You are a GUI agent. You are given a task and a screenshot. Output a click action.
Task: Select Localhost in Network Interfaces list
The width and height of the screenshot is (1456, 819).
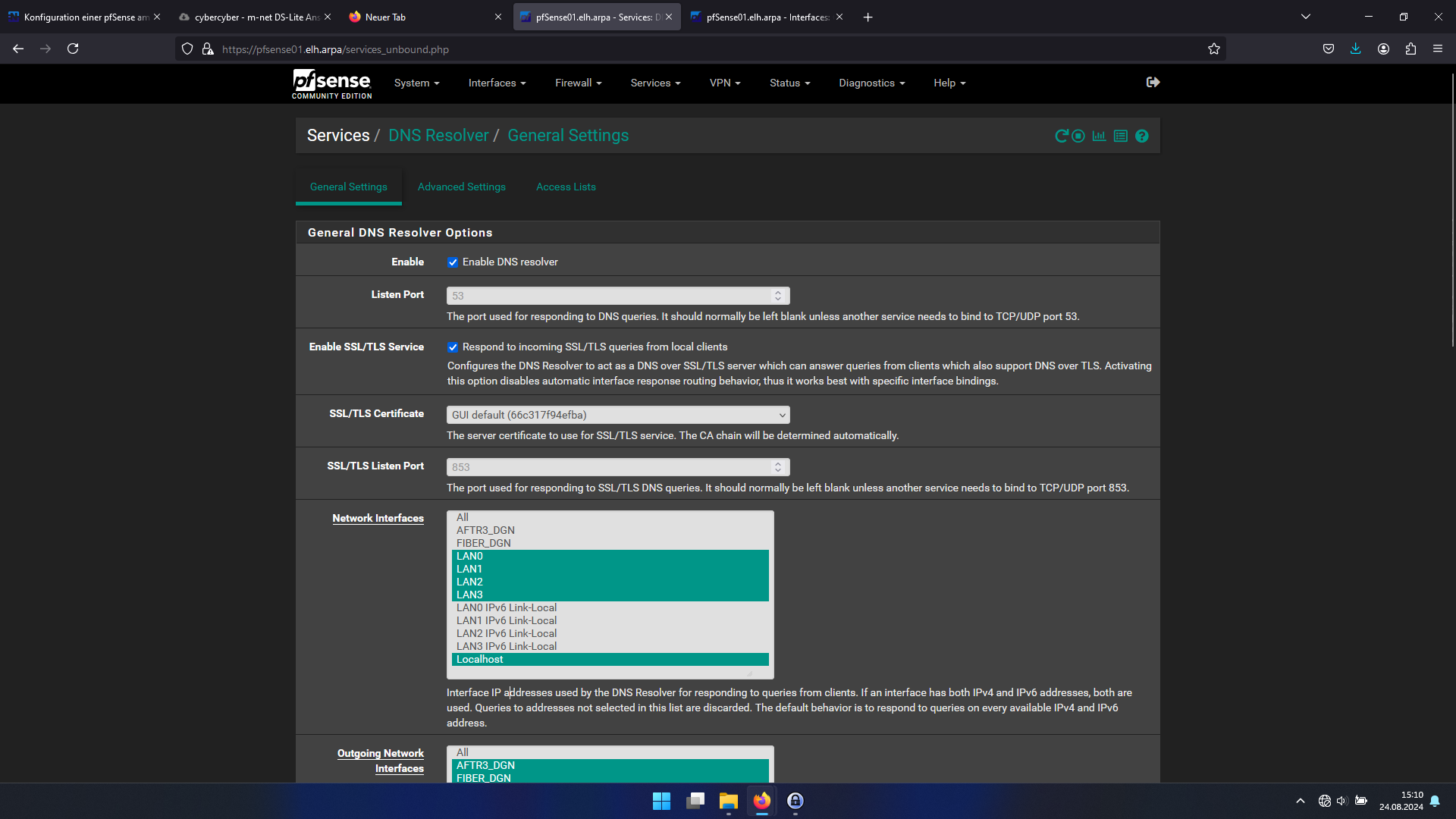(x=610, y=659)
